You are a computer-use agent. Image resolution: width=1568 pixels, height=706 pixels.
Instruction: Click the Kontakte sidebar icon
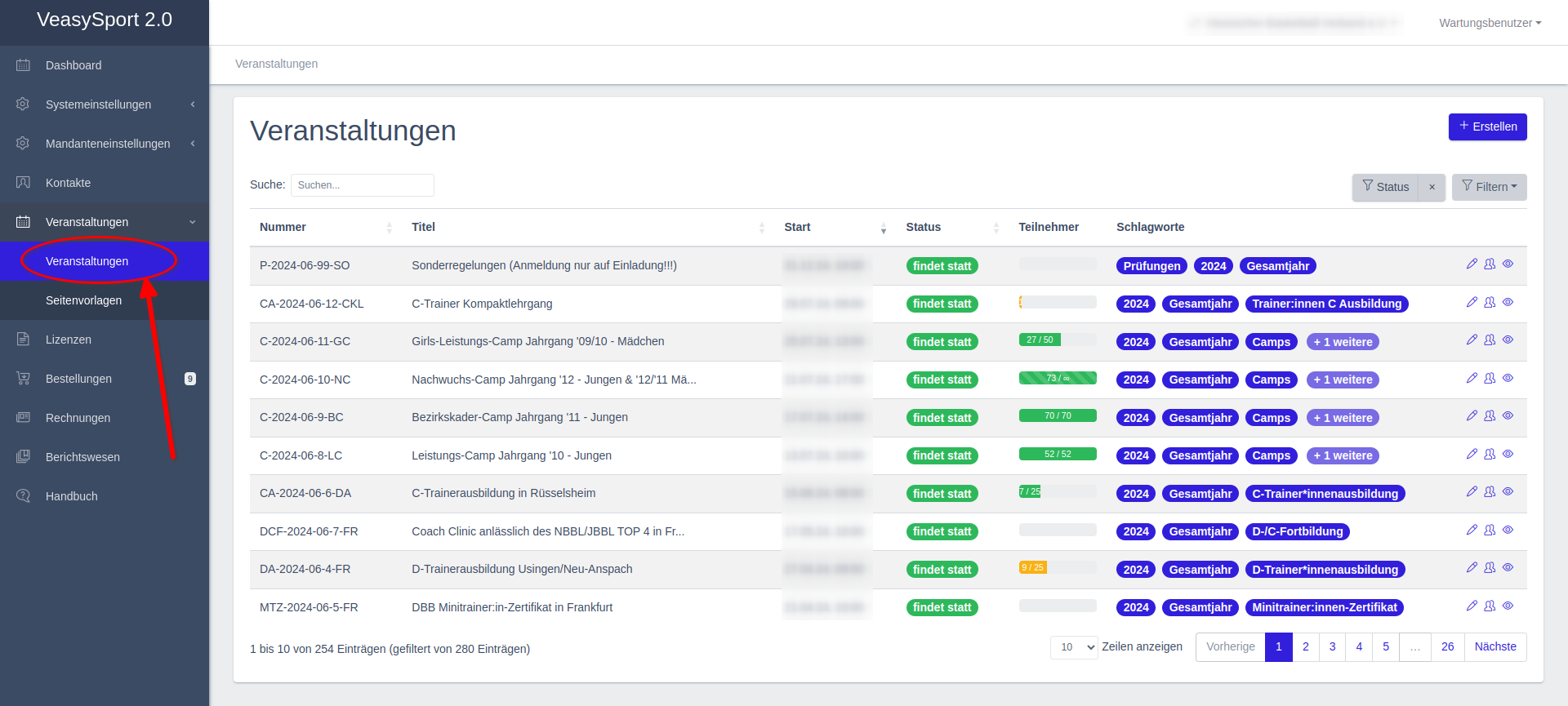tap(23, 183)
